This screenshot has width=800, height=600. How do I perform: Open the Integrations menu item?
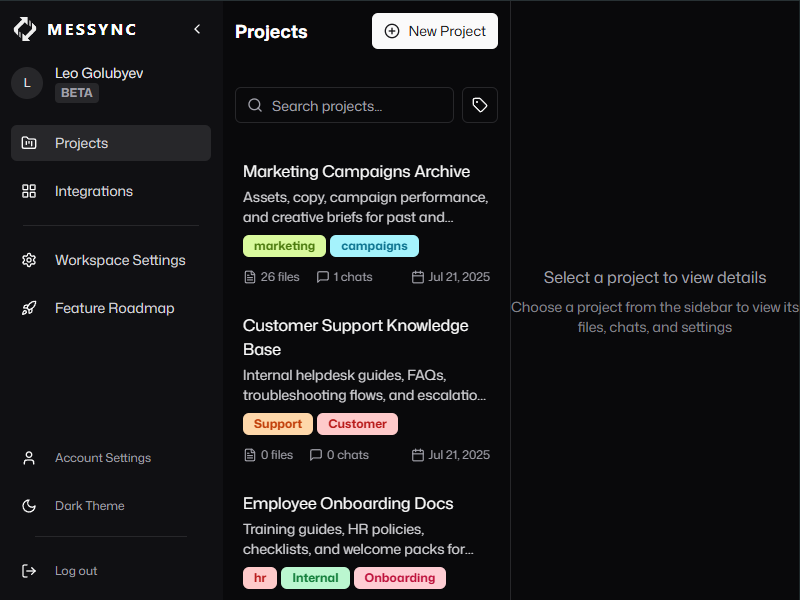pyautogui.click(x=94, y=191)
